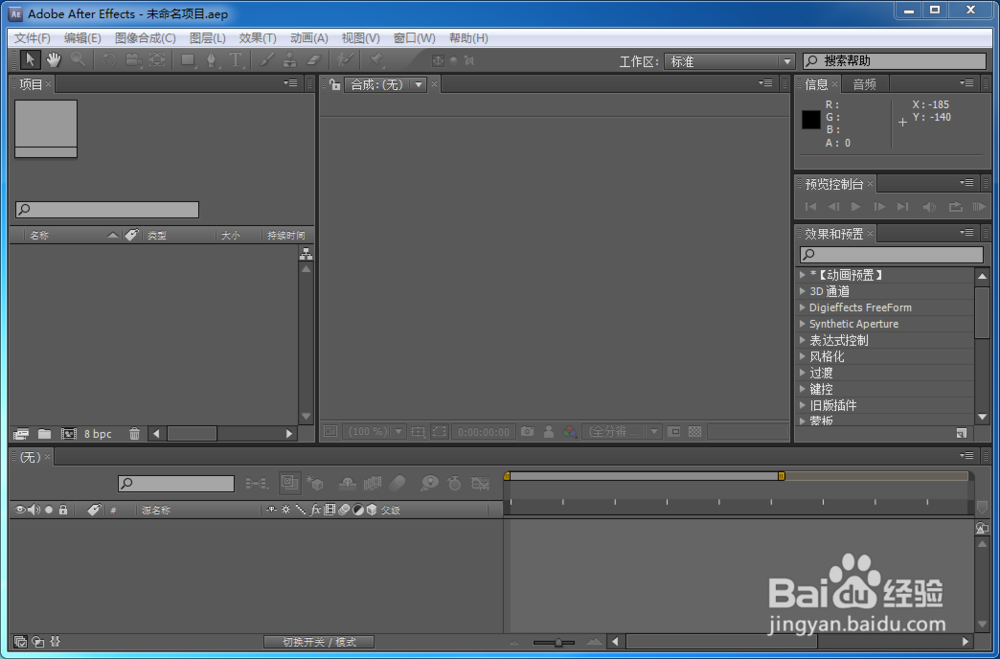
Task: Toggle the composition viewer lock
Action: 334,84
